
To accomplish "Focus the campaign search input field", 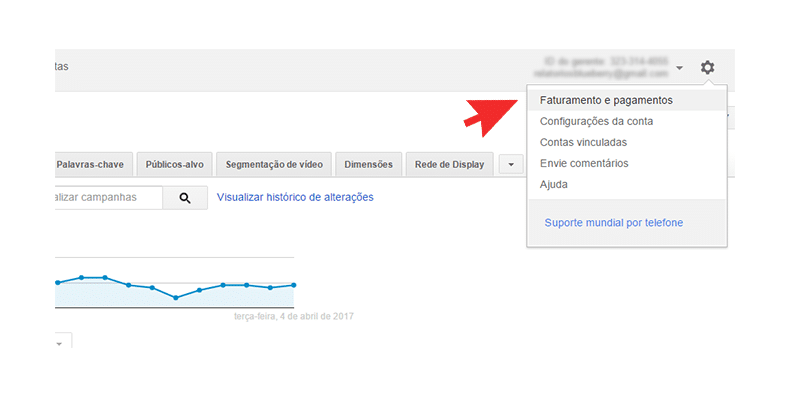I will pyautogui.click(x=108, y=197).
